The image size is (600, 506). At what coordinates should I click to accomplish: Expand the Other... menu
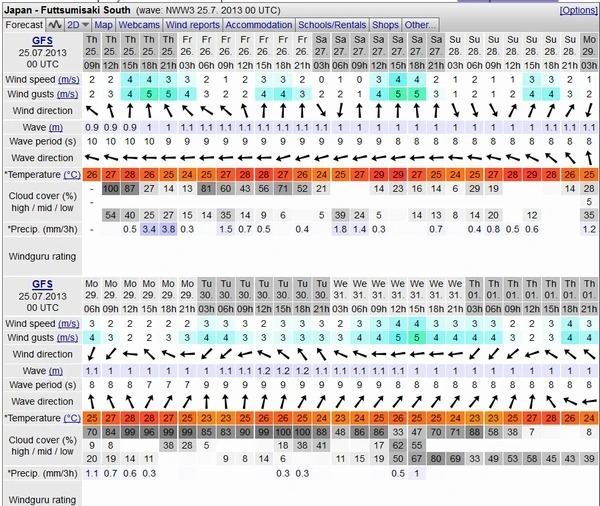point(420,24)
